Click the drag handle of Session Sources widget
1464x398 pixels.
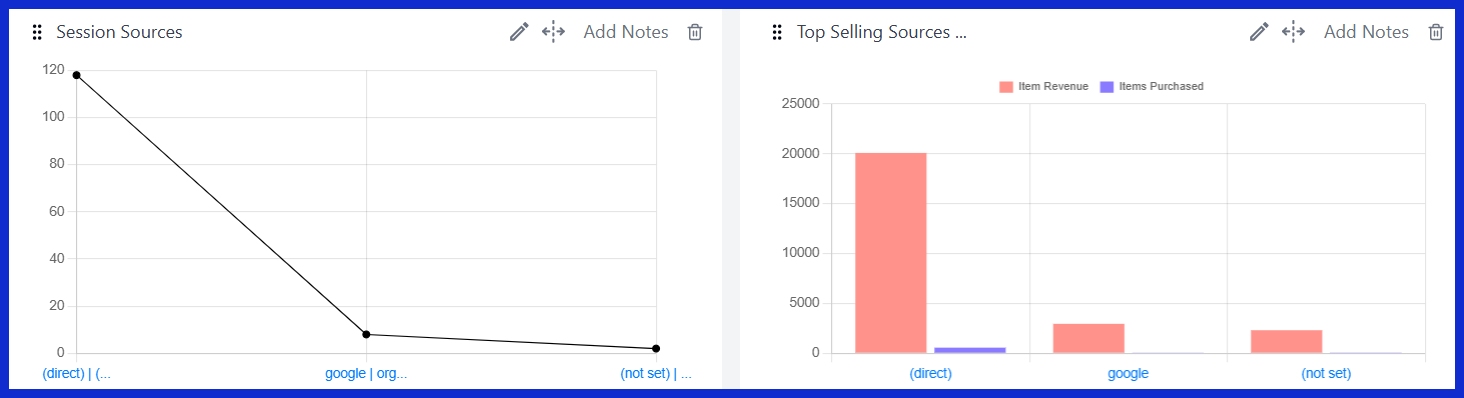pos(37,33)
